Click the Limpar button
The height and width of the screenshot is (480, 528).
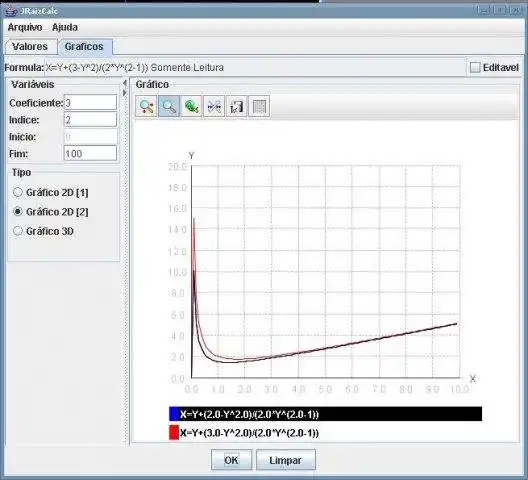286,460
